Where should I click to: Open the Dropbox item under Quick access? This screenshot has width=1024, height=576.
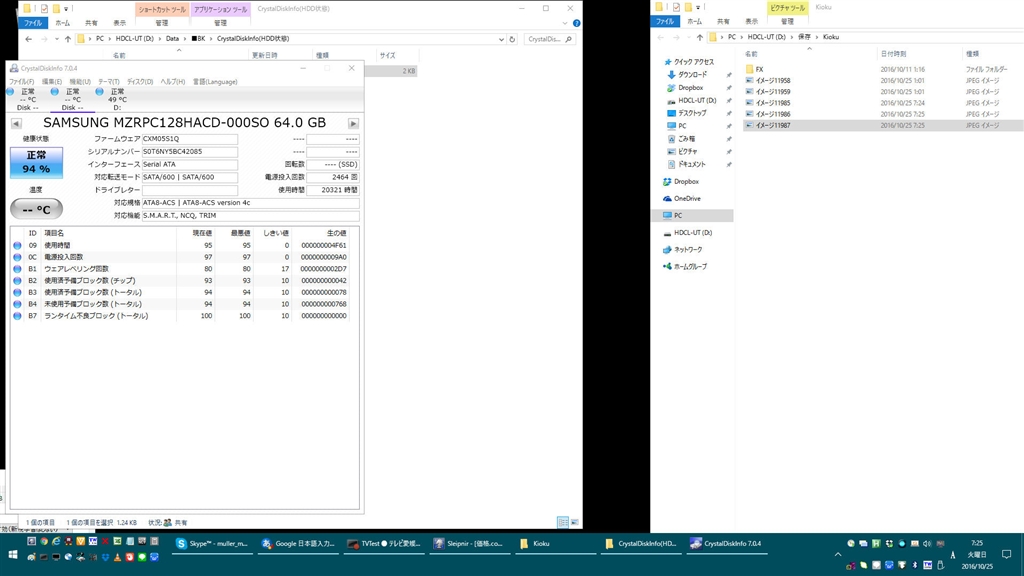(x=690, y=88)
